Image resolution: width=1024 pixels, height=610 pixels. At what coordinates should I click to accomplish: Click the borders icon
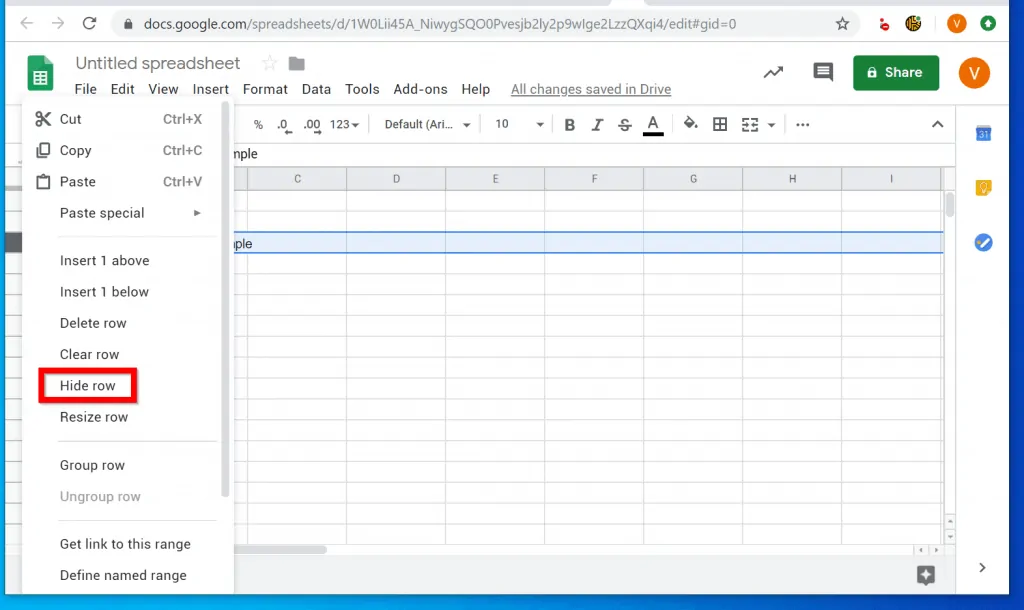[x=721, y=124]
